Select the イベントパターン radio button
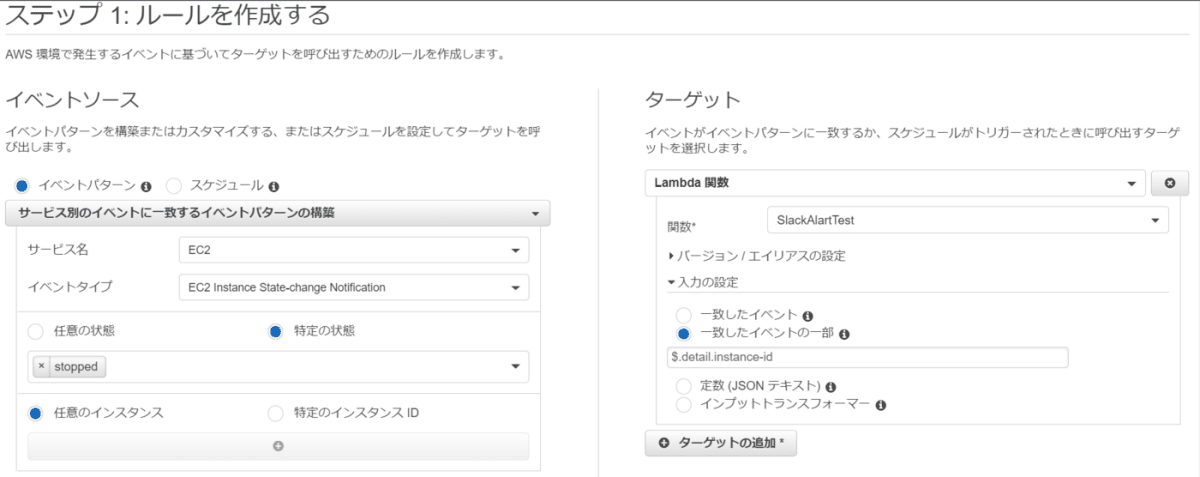 (x=22, y=185)
